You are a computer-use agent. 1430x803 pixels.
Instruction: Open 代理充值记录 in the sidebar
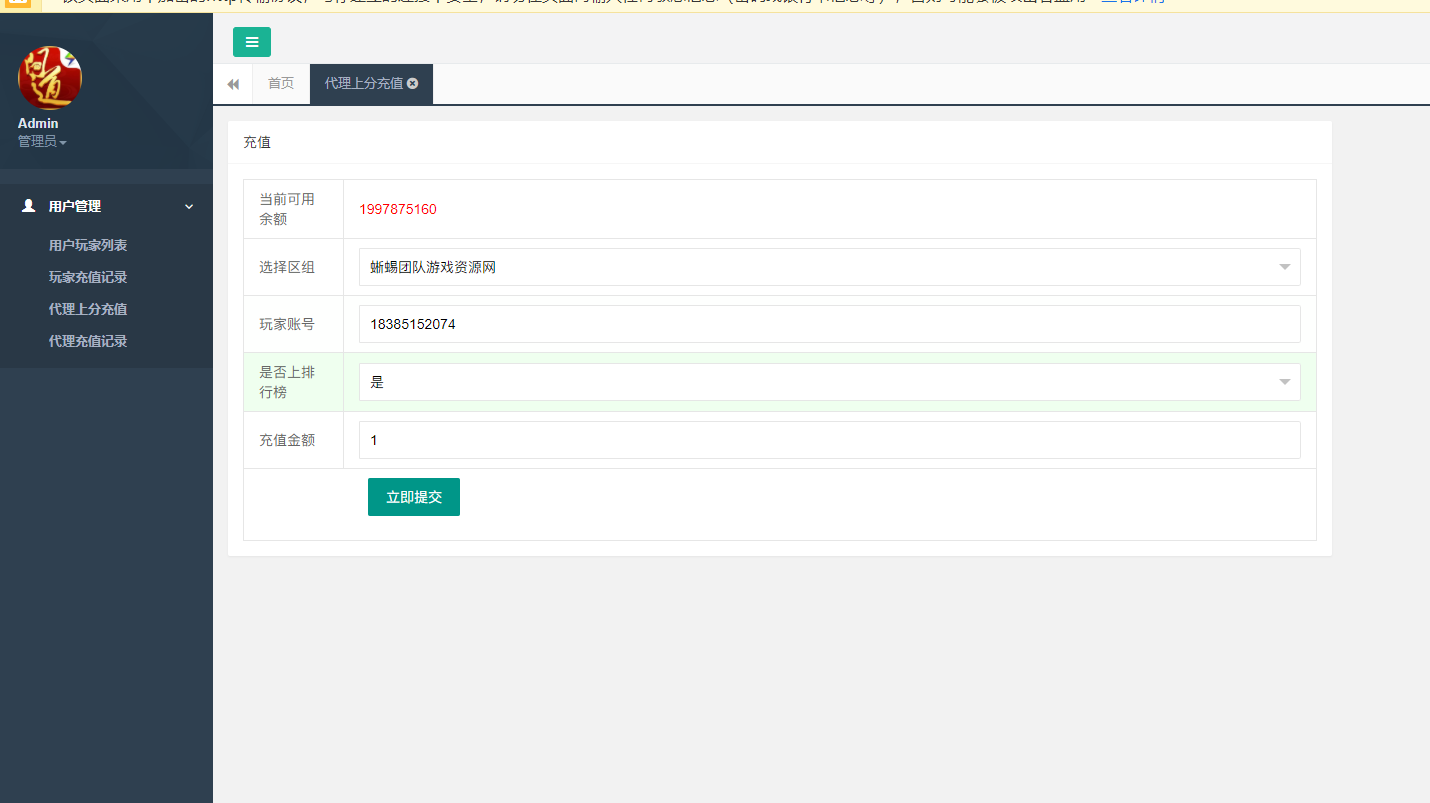pos(88,341)
